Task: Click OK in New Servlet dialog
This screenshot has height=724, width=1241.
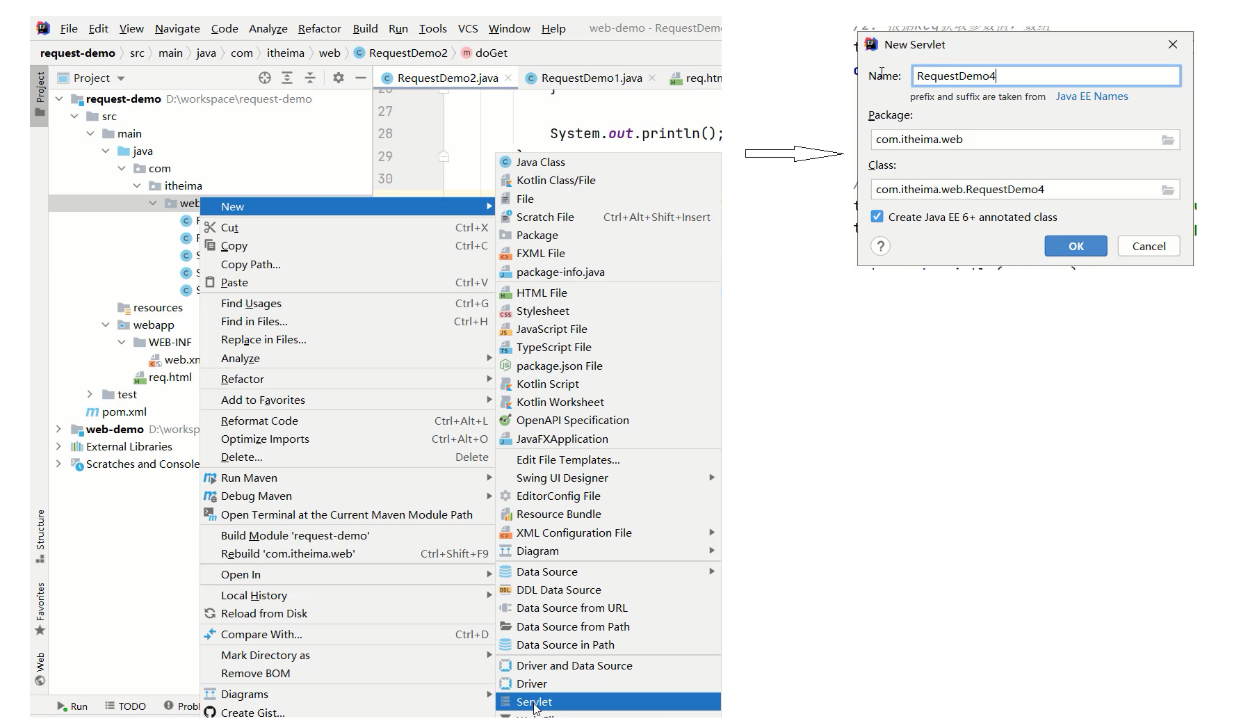Action: [x=1076, y=246]
